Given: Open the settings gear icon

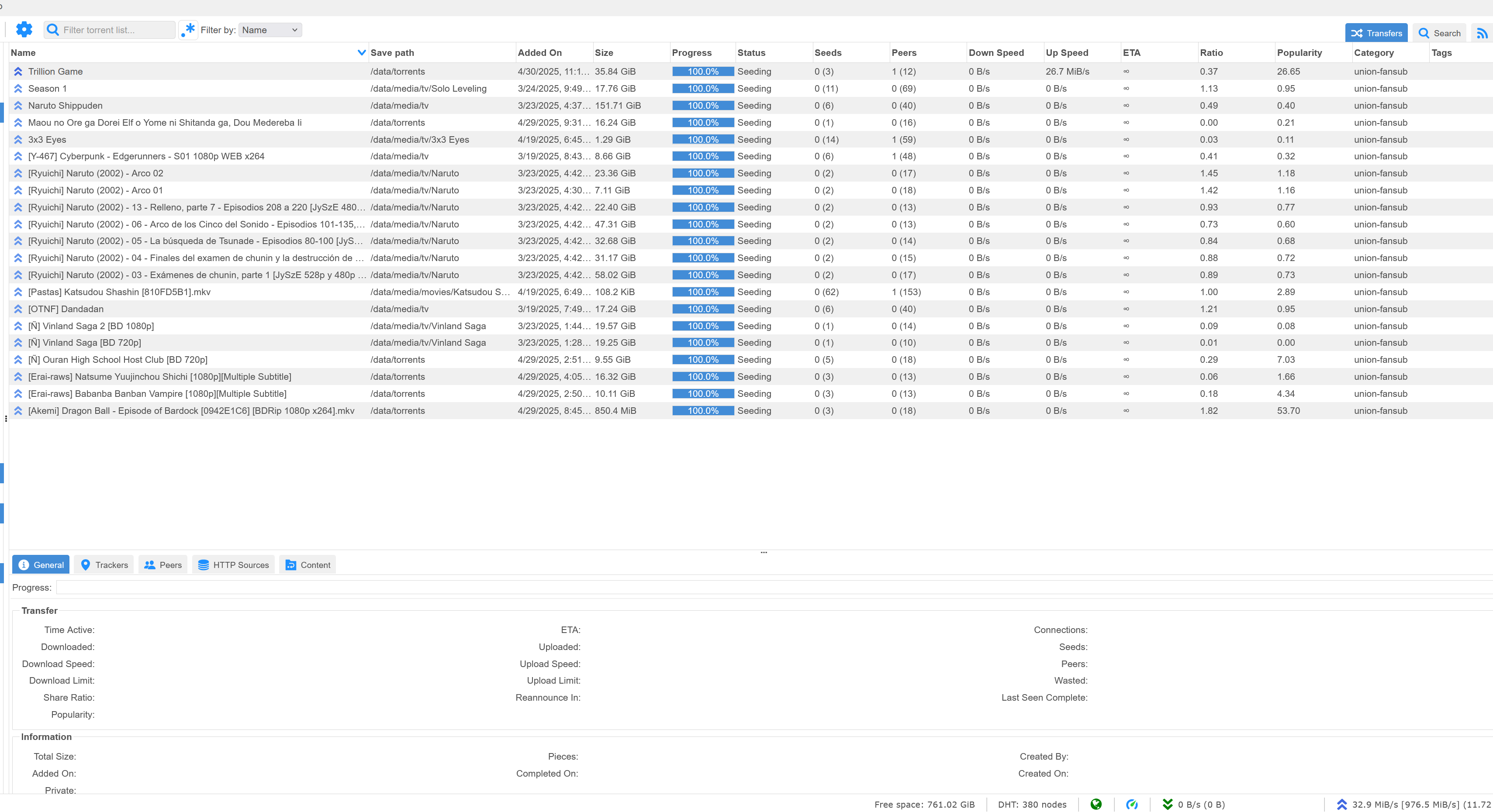Looking at the screenshot, I should point(24,30).
